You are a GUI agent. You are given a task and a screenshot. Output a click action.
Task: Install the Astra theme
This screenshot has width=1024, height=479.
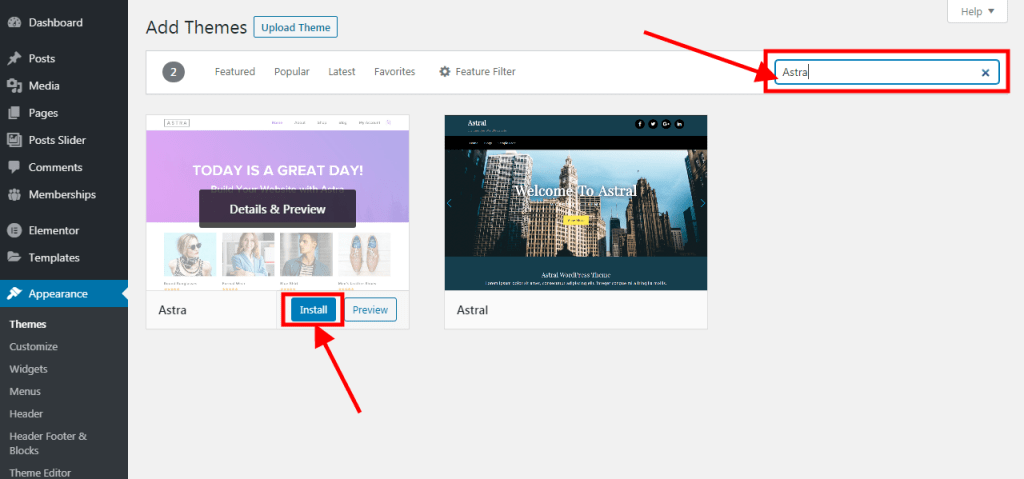coord(313,310)
